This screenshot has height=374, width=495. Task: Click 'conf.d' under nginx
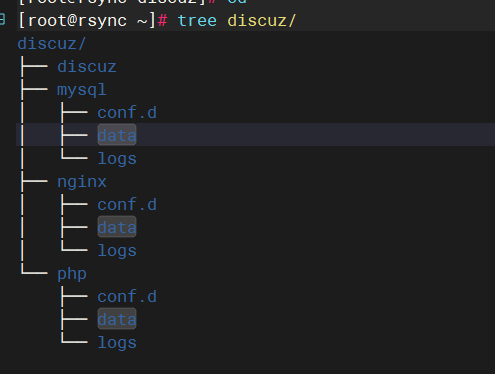(127, 205)
